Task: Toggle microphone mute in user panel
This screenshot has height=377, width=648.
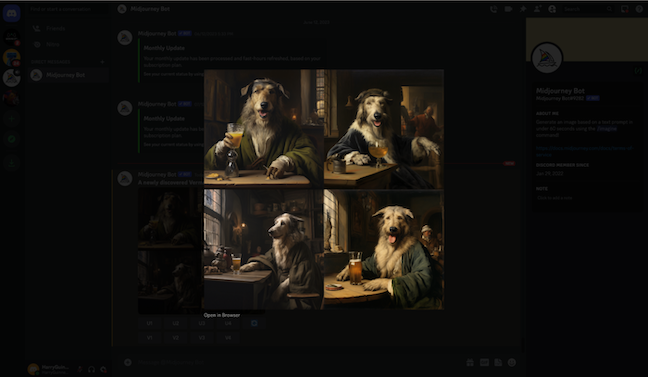Action: (x=80, y=369)
